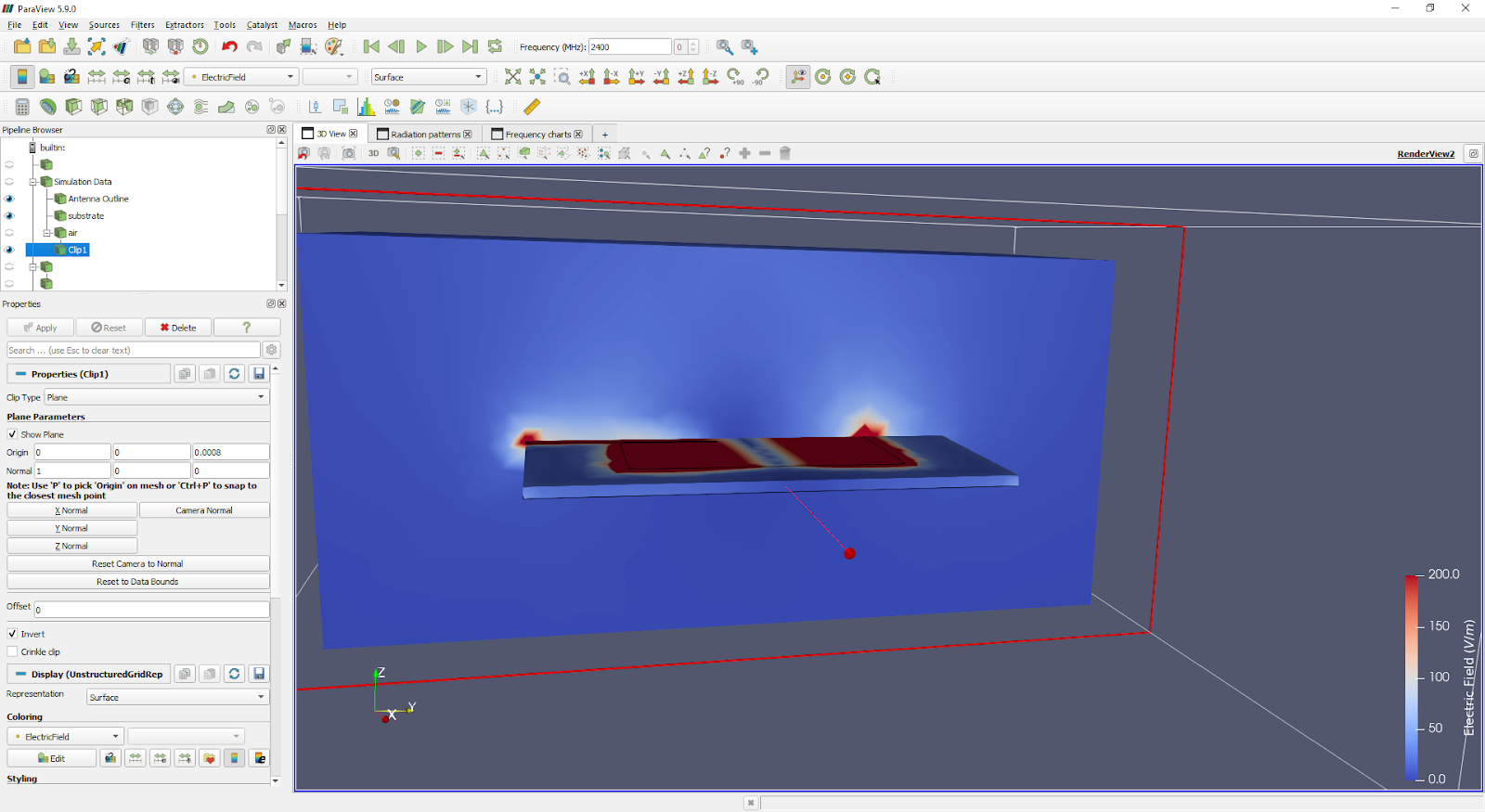Toggle visibility eye for Antenna Outline
The height and width of the screenshot is (812, 1485).
coord(9,199)
